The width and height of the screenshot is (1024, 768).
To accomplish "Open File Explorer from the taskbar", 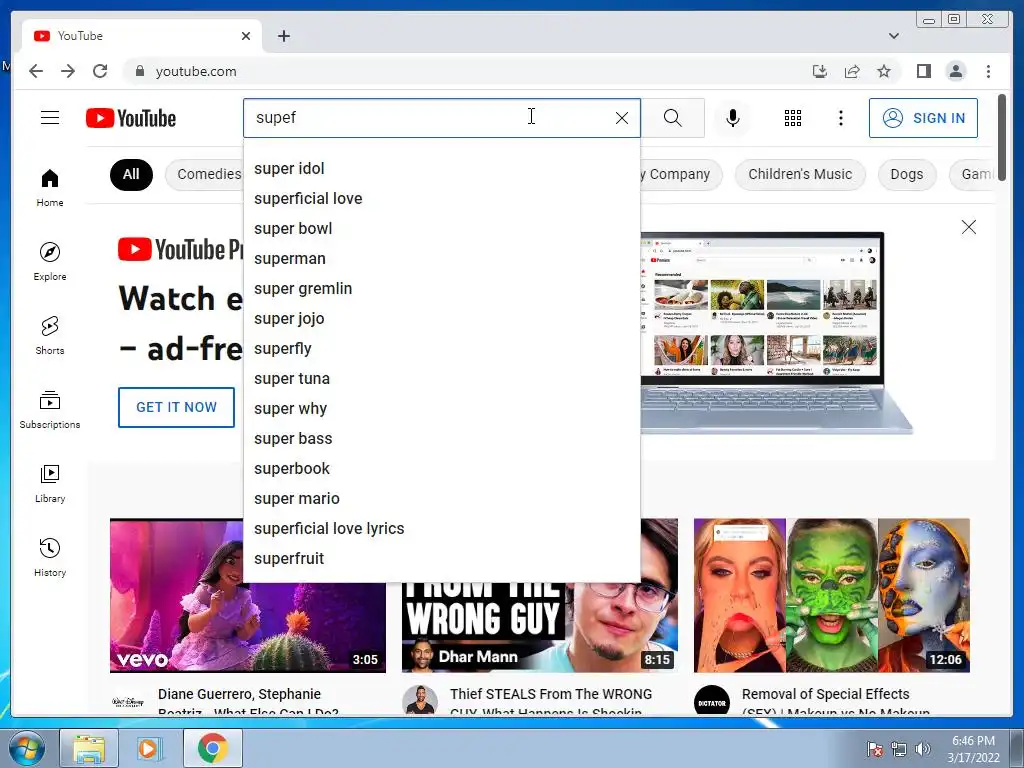I will pyautogui.click(x=89, y=748).
